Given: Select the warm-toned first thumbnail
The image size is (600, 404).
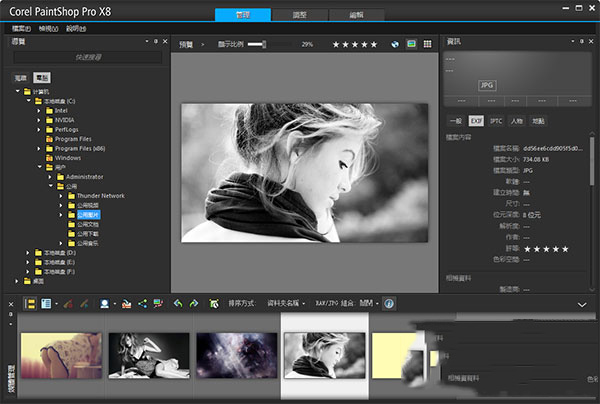Looking at the screenshot, I should pos(61,355).
